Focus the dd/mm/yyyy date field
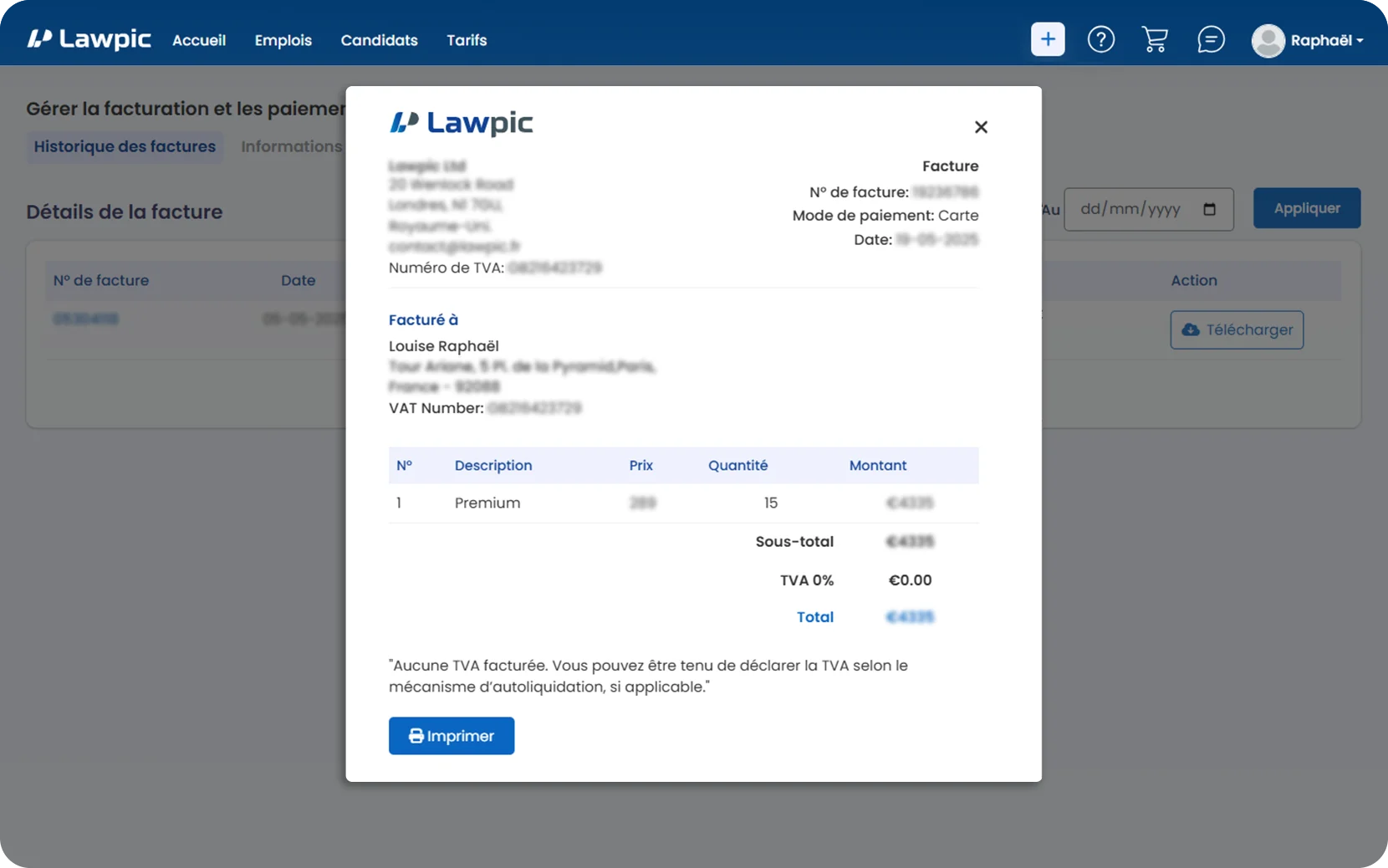The height and width of the screenshot is (868, 1388). coord(1148,209)
